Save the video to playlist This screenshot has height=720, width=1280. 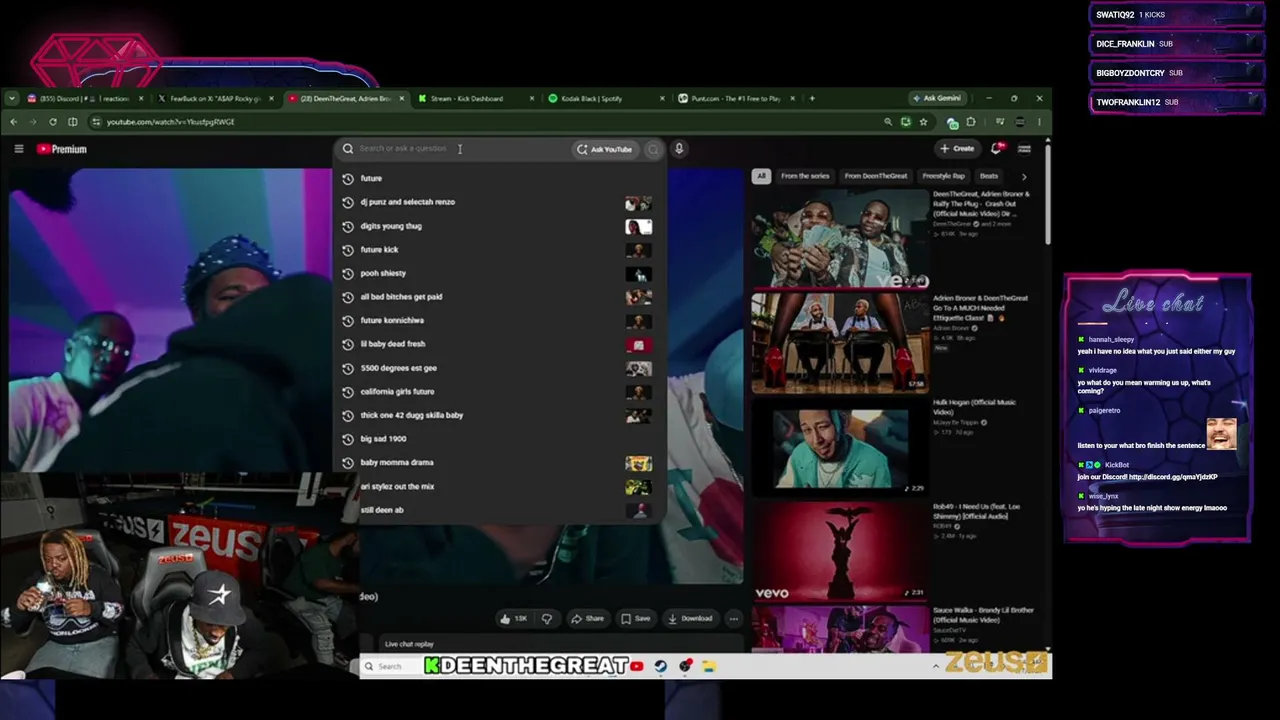(x=636, y=619)
